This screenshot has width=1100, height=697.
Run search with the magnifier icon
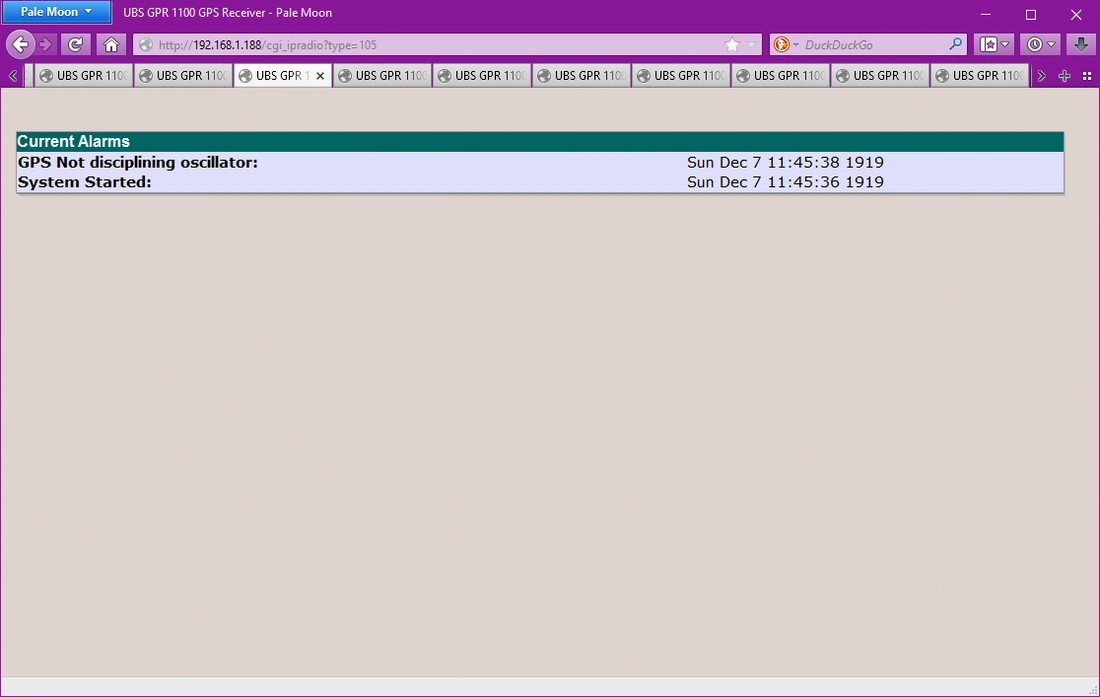tap(955, 44)
